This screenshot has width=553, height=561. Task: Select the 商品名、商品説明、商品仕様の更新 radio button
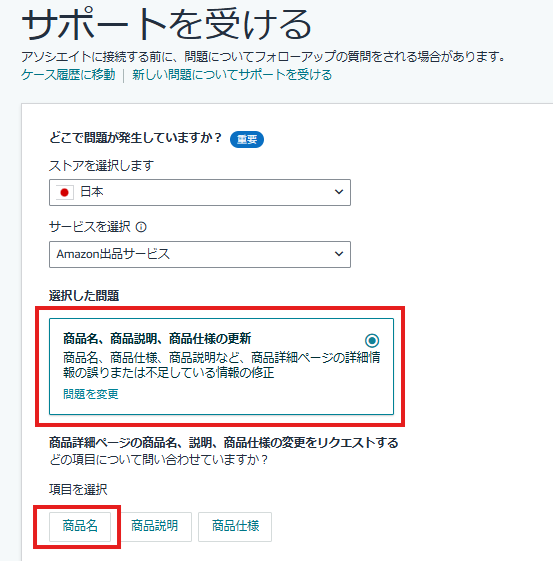pyautogui.click(x=372, y=340)
